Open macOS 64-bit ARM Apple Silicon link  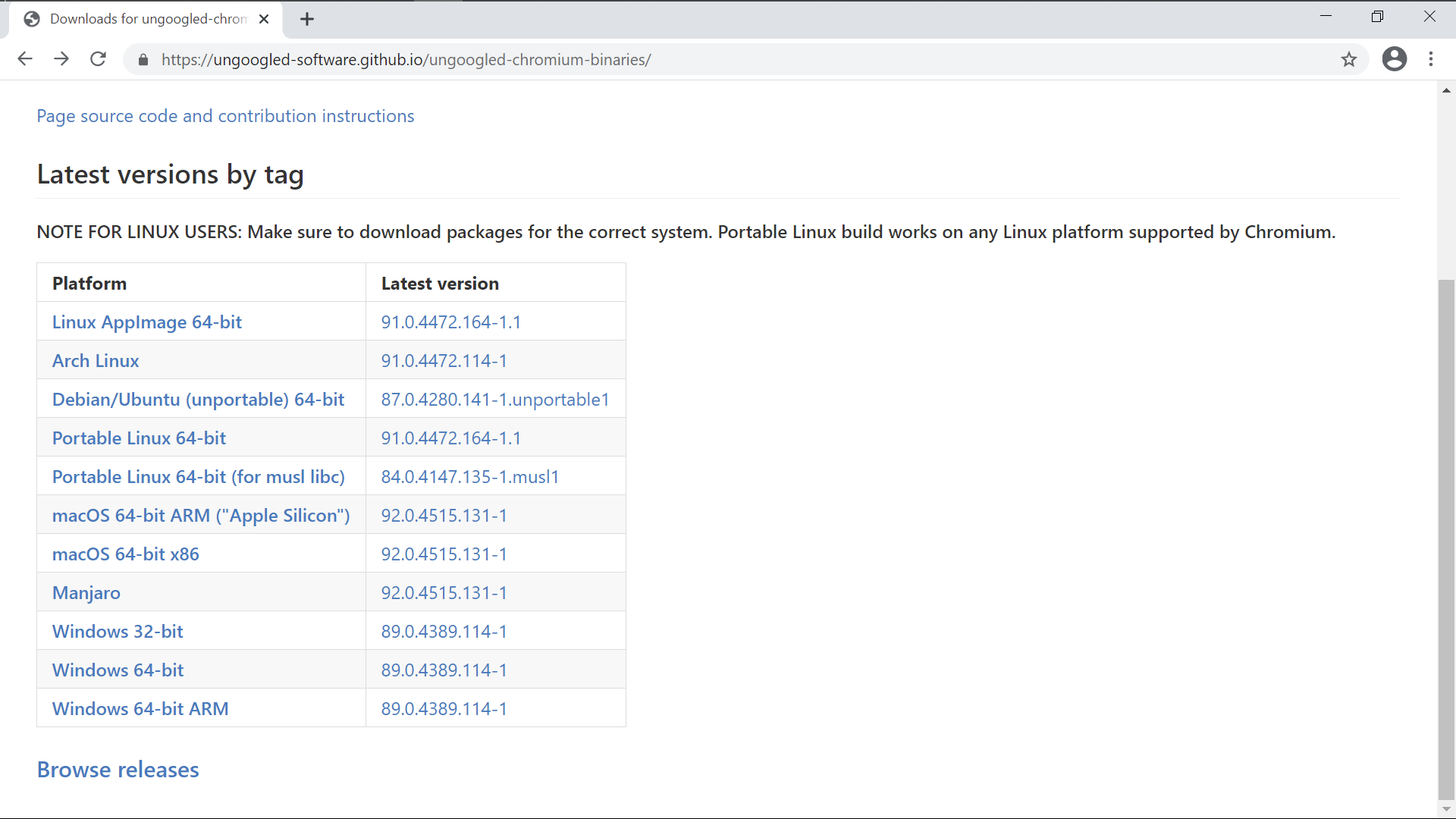(201, 516)
